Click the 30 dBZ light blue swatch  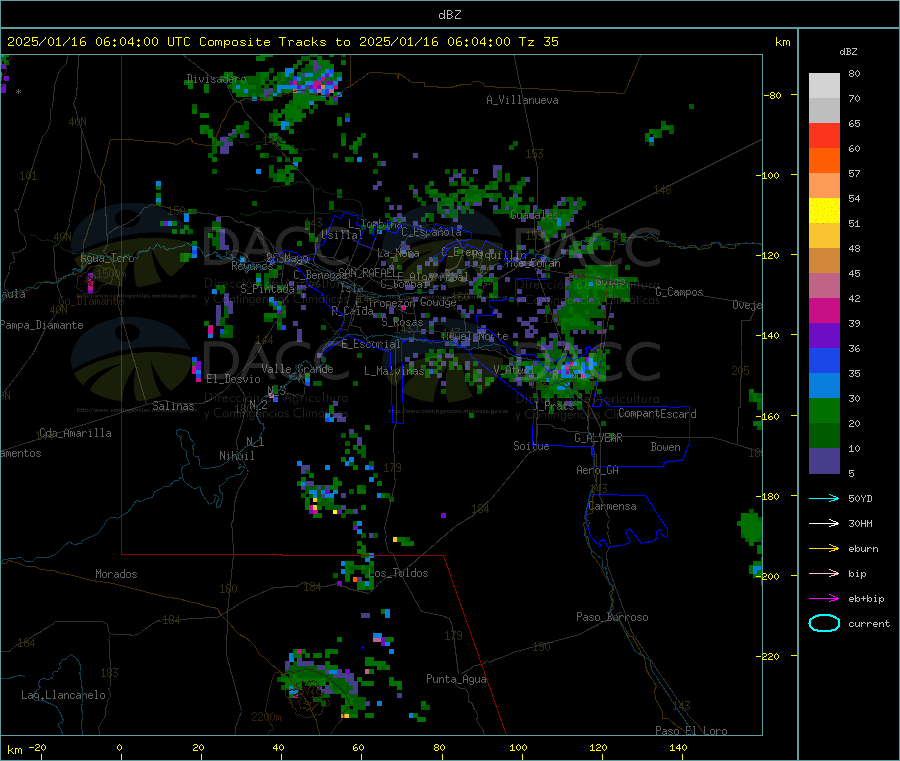pyautogui.click(x=824, y=386)
